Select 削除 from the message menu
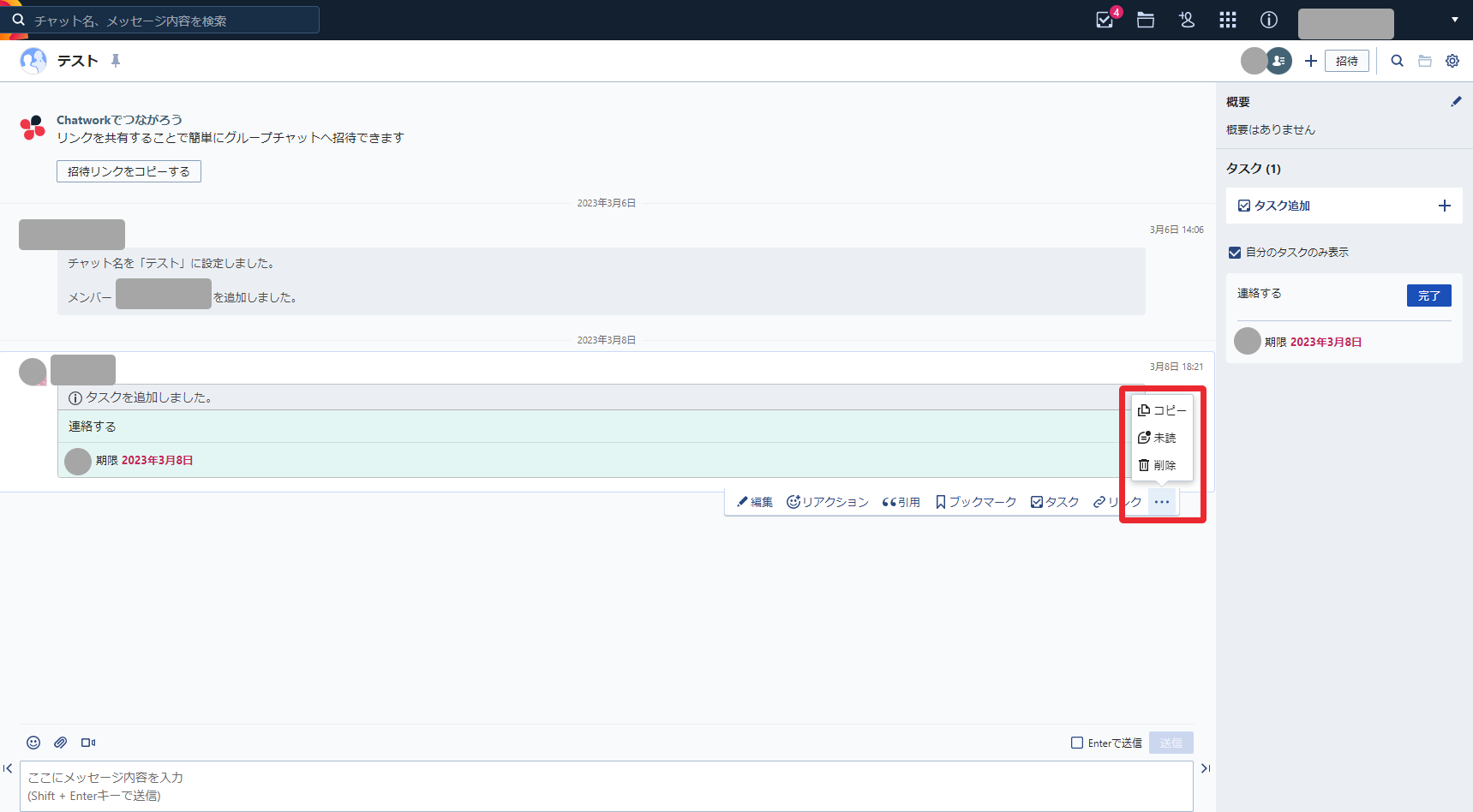The image size is (1473, 812). [1157, 465]
